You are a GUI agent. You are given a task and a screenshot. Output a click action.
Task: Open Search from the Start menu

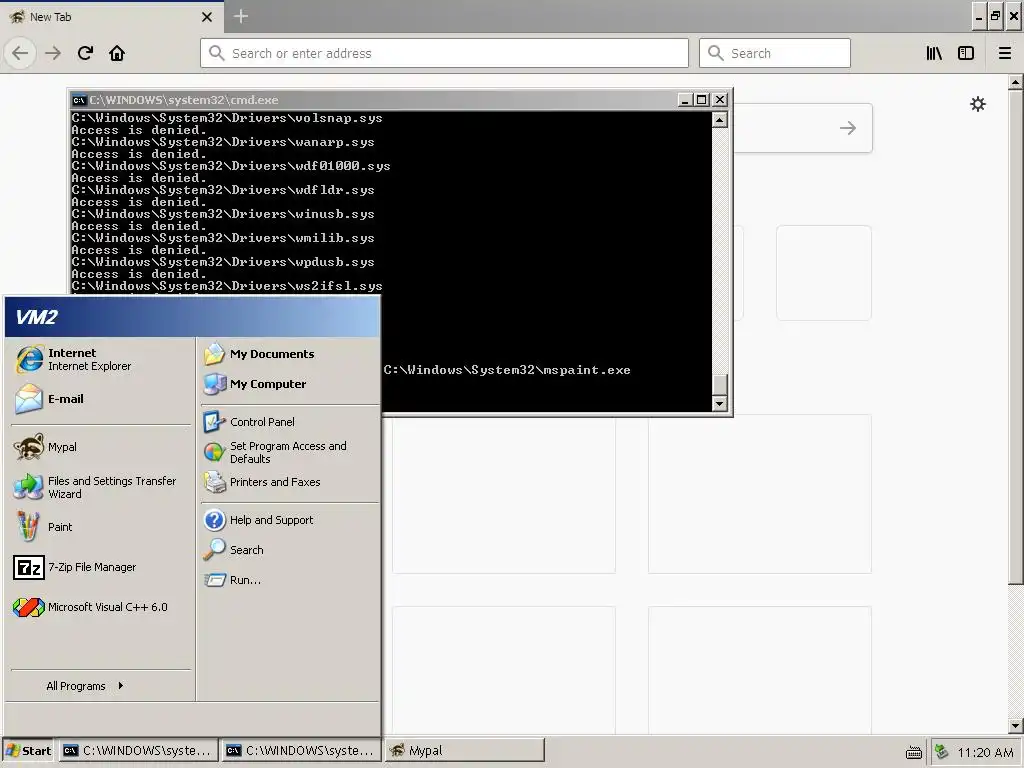pyautogui.click(x=289, y=550)
